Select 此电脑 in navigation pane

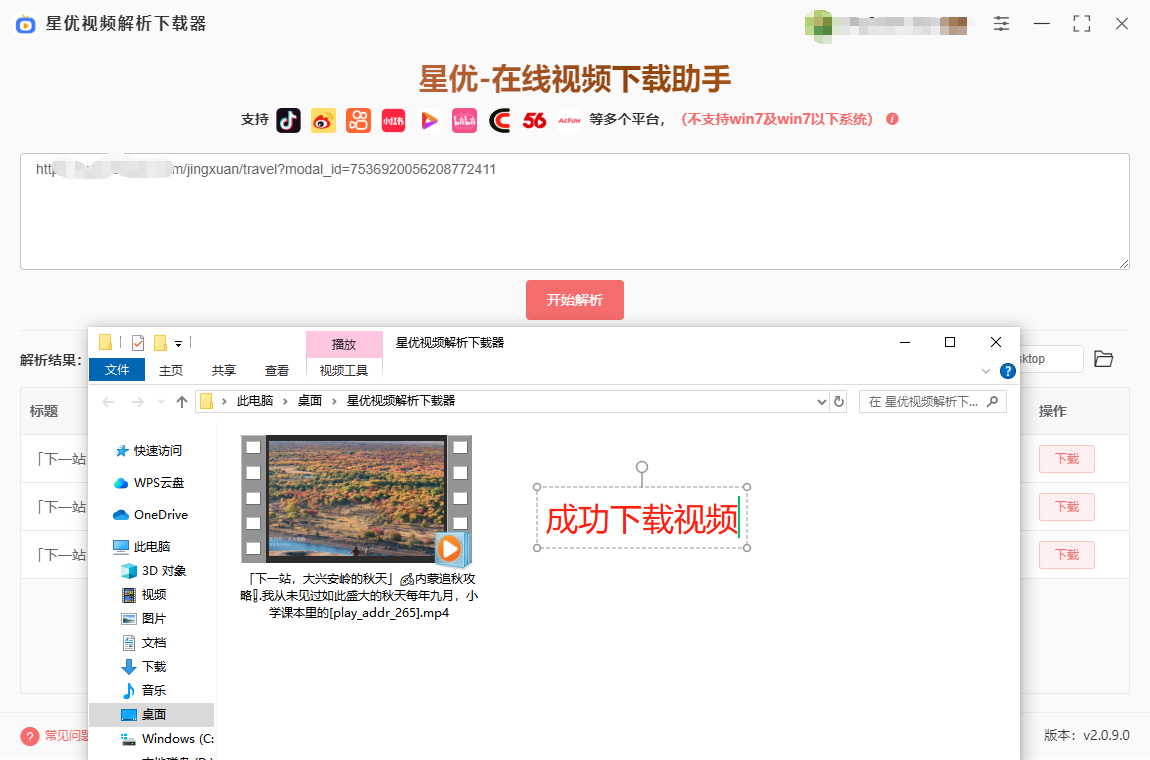click(x=152, y=547)
